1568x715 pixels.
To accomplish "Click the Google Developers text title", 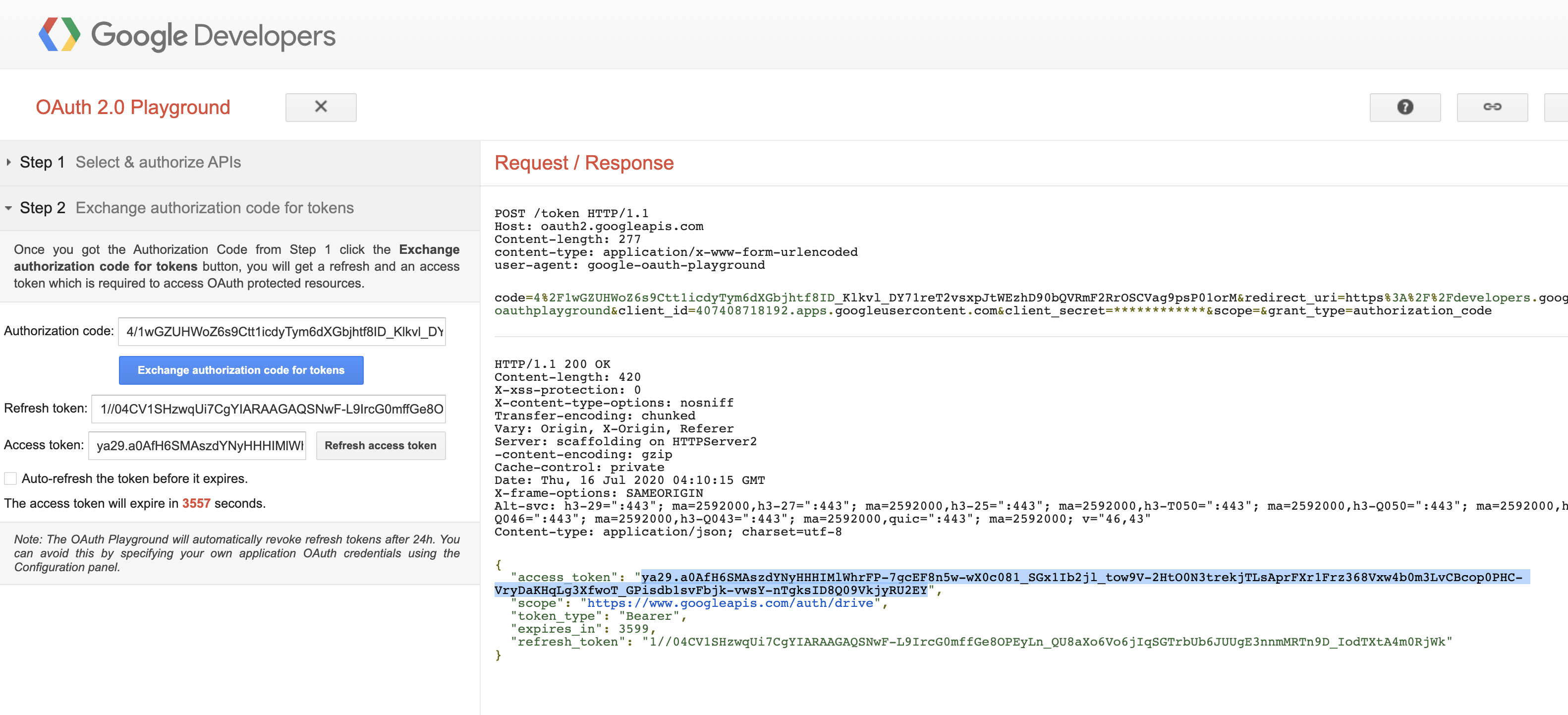I will [213, 35].
